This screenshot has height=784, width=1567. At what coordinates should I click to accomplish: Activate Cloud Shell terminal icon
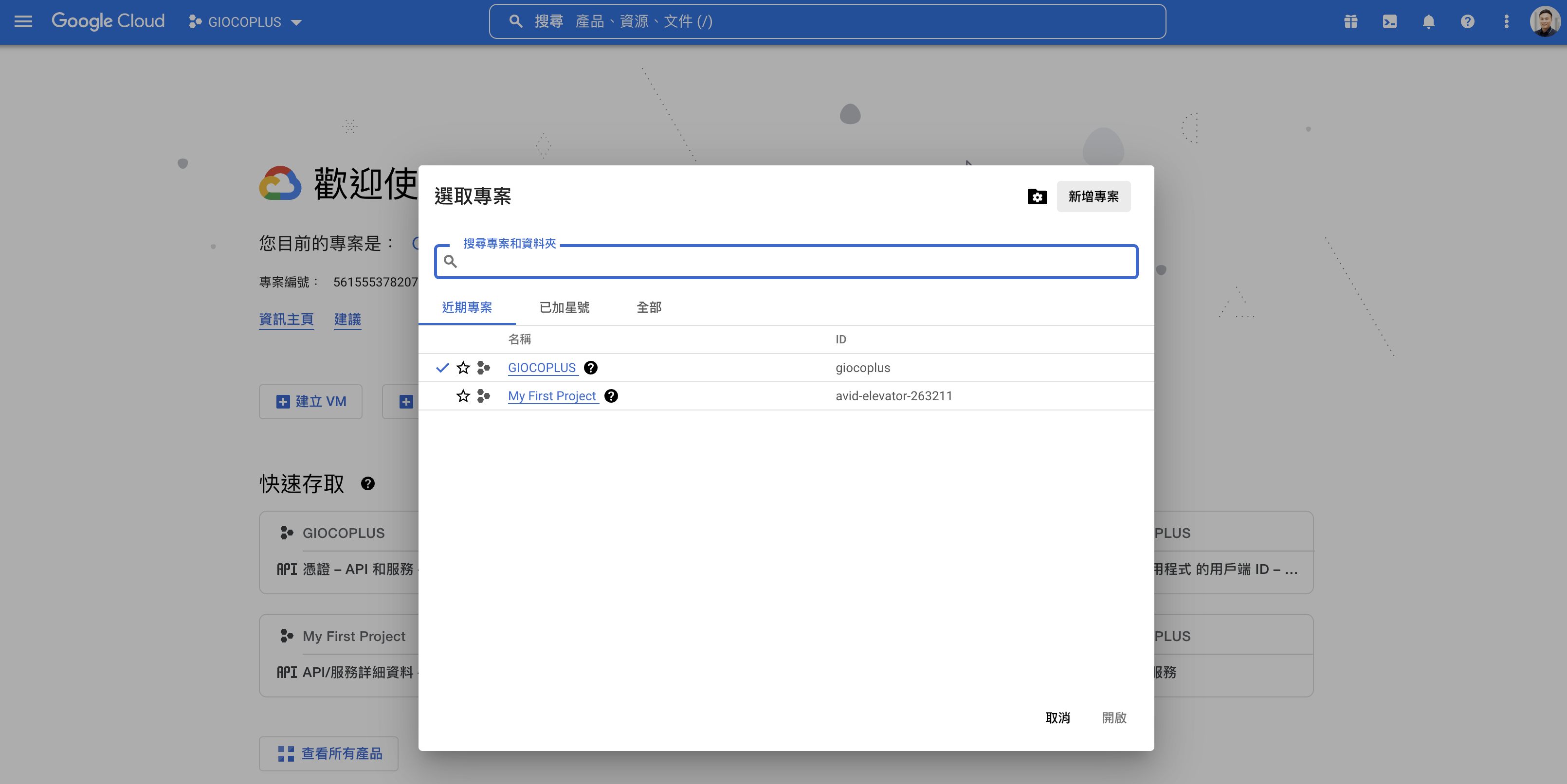pyautogui.click(x=1389, y=22)
